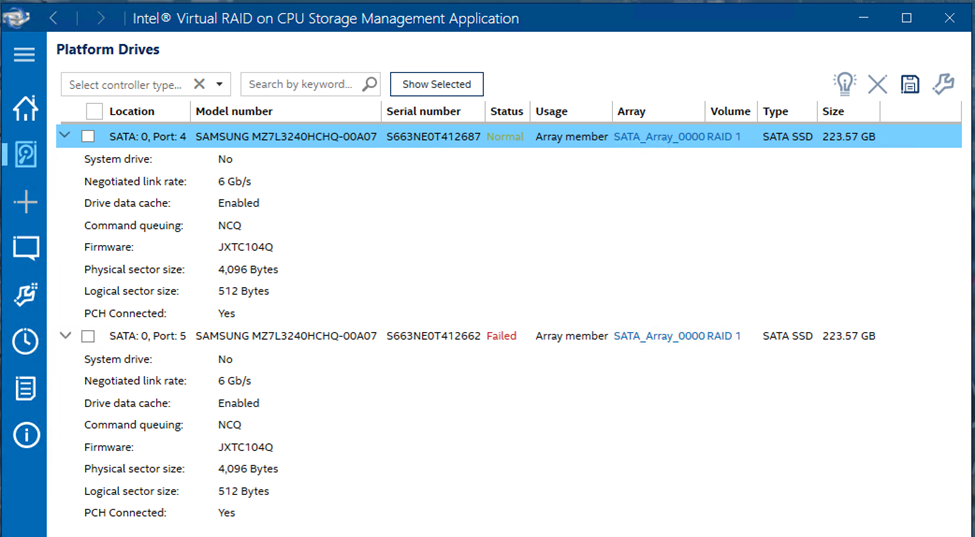Open SATA_Array_0000 link in Port 5 row
The width and height of the screenshot is (975, 537).
pyautogui.click(x=659, y=336)
